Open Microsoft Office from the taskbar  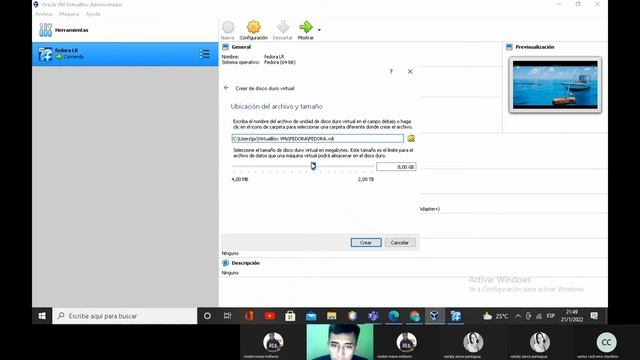(249, 316)
